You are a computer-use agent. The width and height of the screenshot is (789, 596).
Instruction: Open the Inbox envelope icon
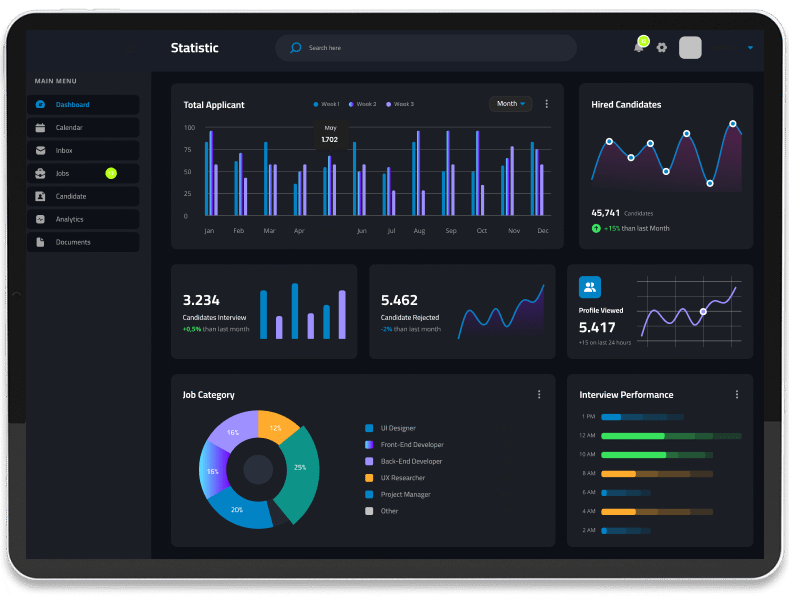click(40, 151)
